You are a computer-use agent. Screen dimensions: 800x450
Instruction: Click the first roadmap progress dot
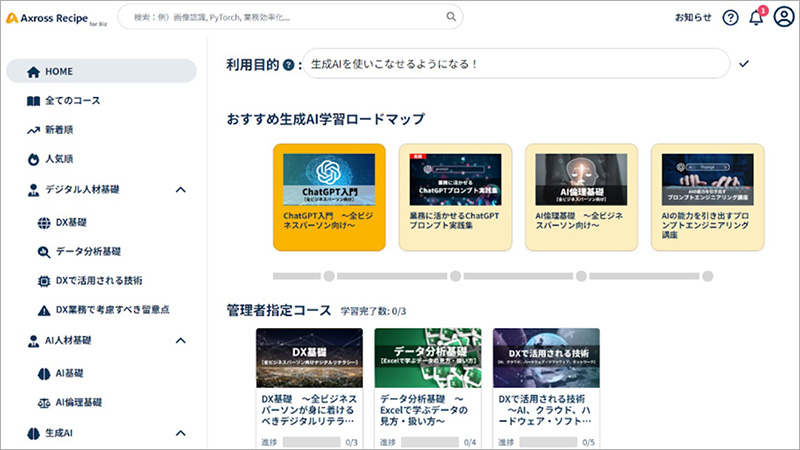tap(328, 276)
